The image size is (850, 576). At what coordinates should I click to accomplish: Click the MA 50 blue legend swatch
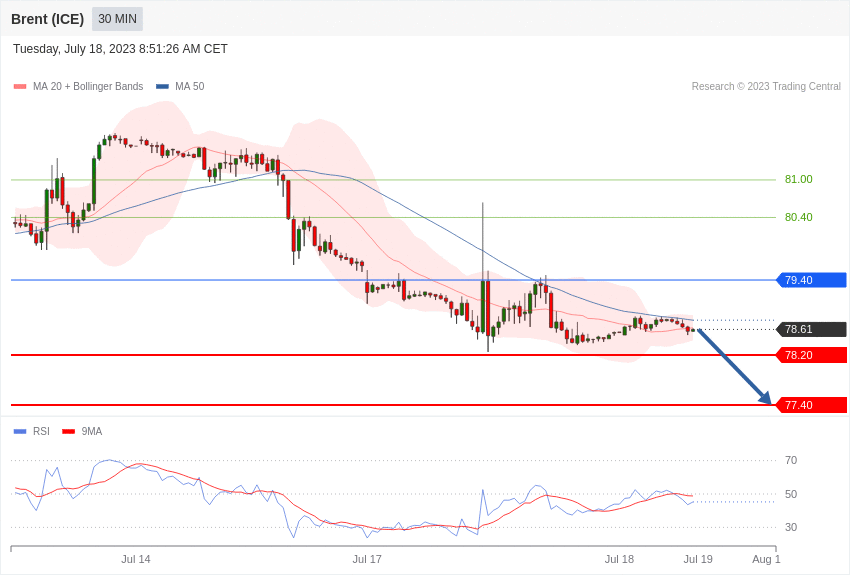pos(162,86)
